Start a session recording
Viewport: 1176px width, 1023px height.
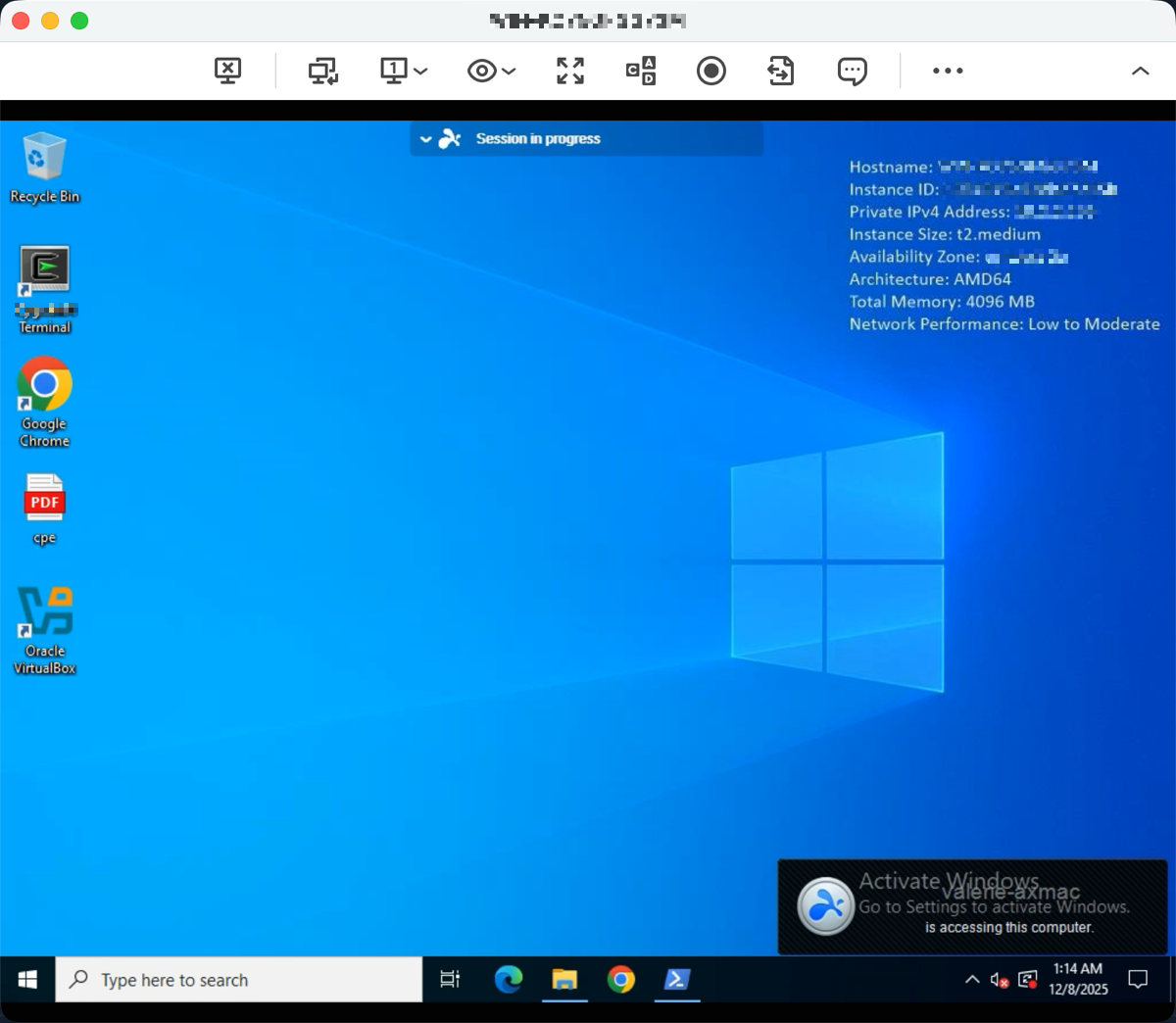click(x=711, y=71)
